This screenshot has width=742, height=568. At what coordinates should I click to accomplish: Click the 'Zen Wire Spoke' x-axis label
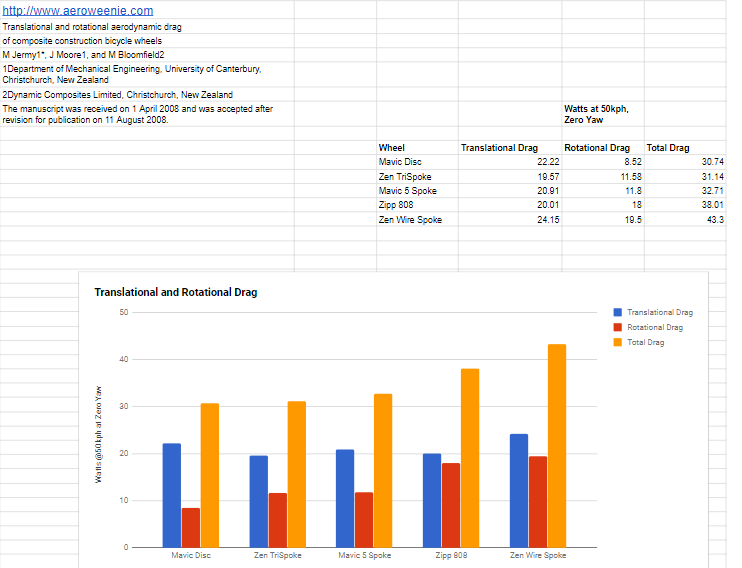tap(538, 555)
